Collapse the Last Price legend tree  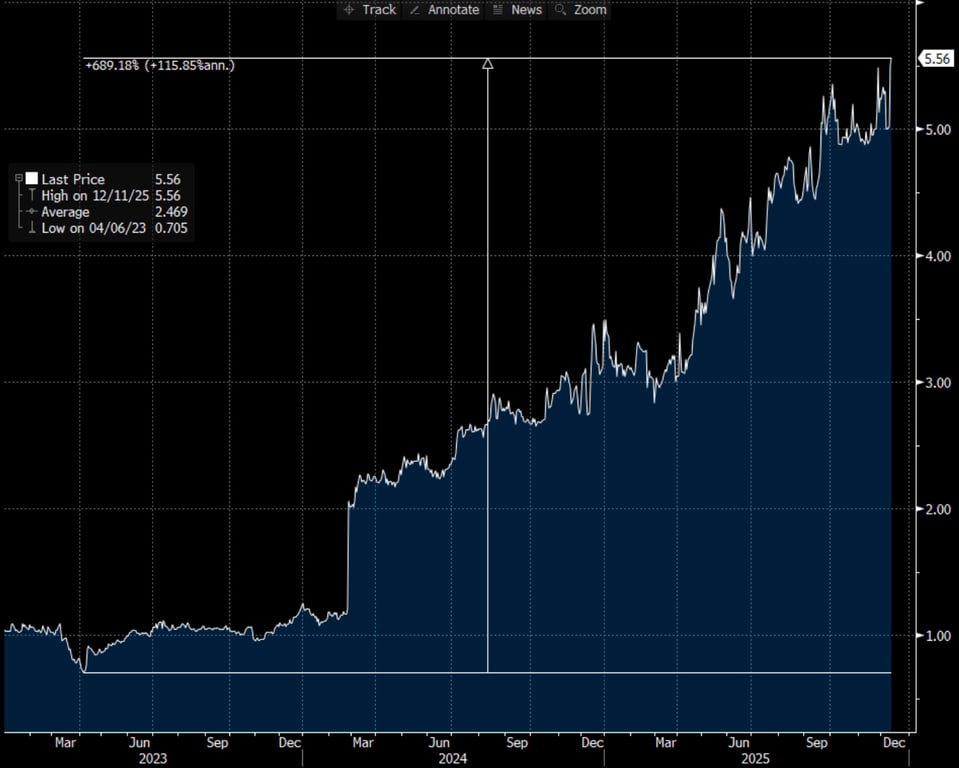18,178
